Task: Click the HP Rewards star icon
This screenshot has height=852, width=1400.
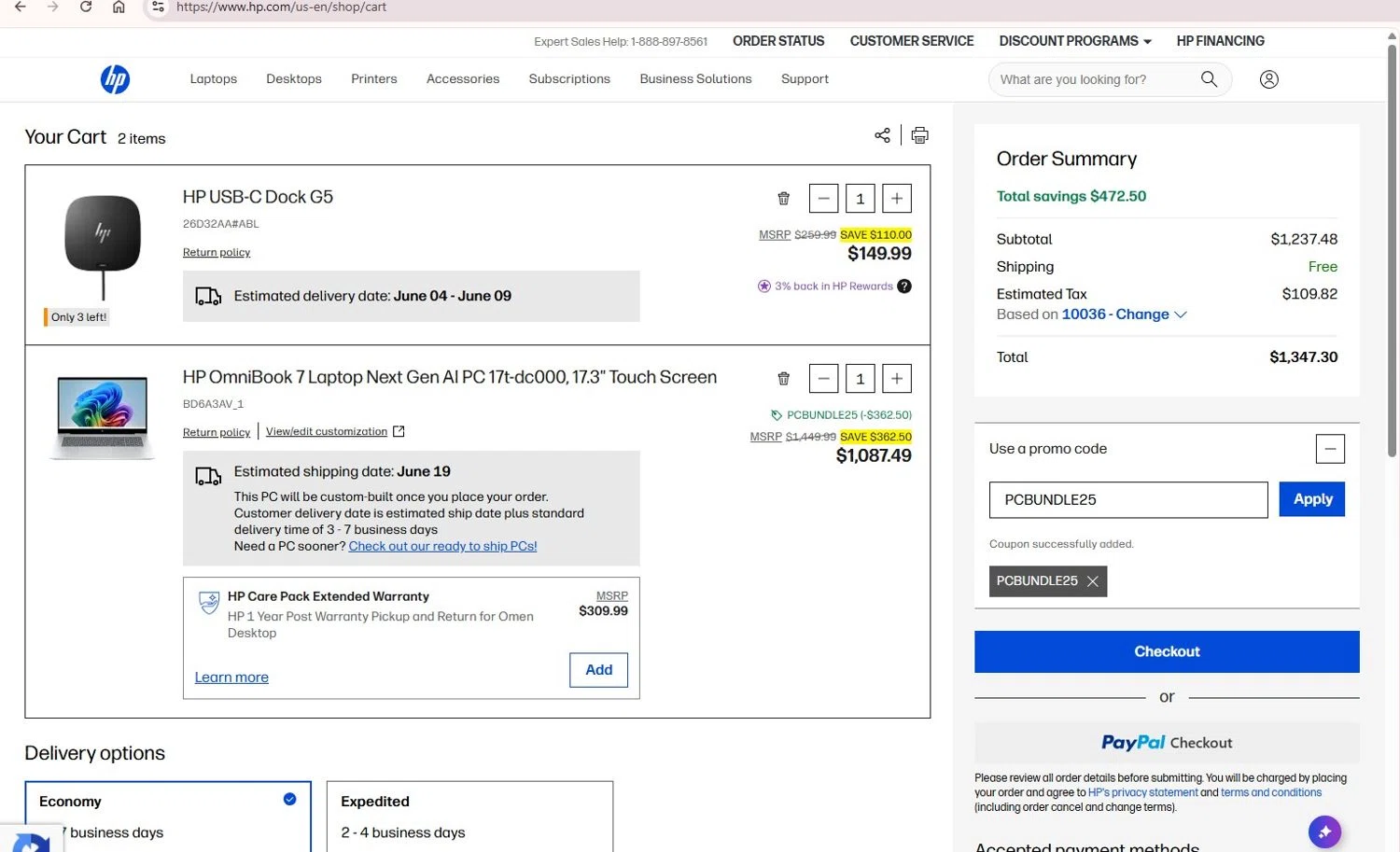Action: click(x=763, y=286)
